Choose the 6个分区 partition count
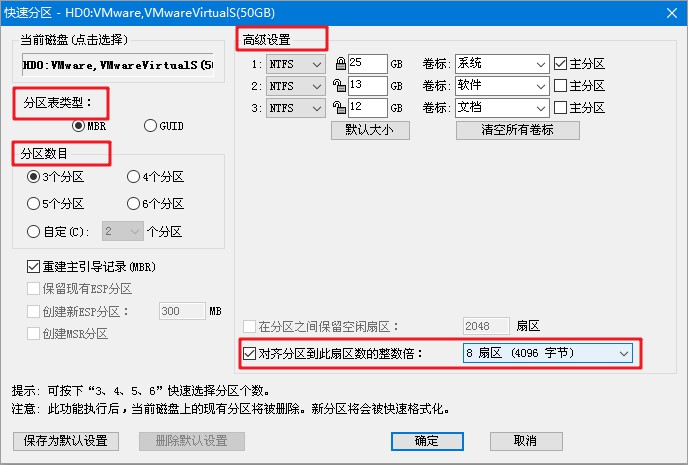This screenshot has height=465, width=688. 134,203
